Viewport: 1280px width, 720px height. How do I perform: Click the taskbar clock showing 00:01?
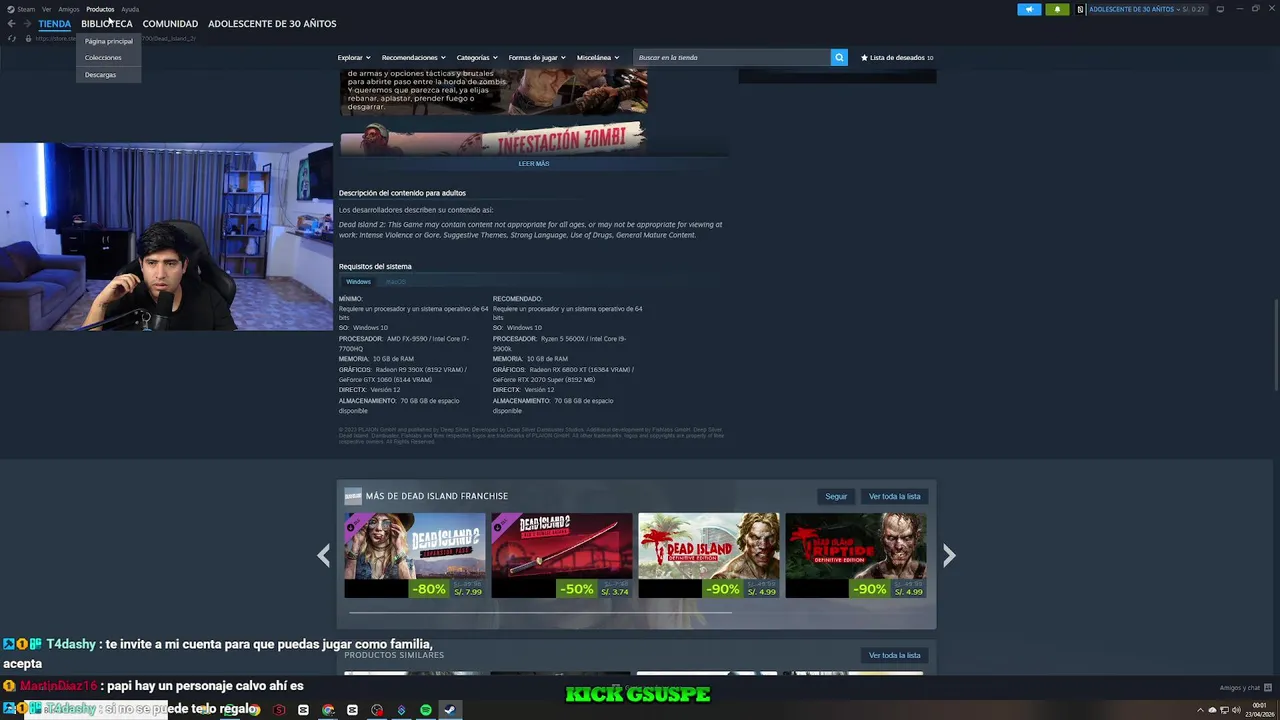click(x=1260, y=710)
